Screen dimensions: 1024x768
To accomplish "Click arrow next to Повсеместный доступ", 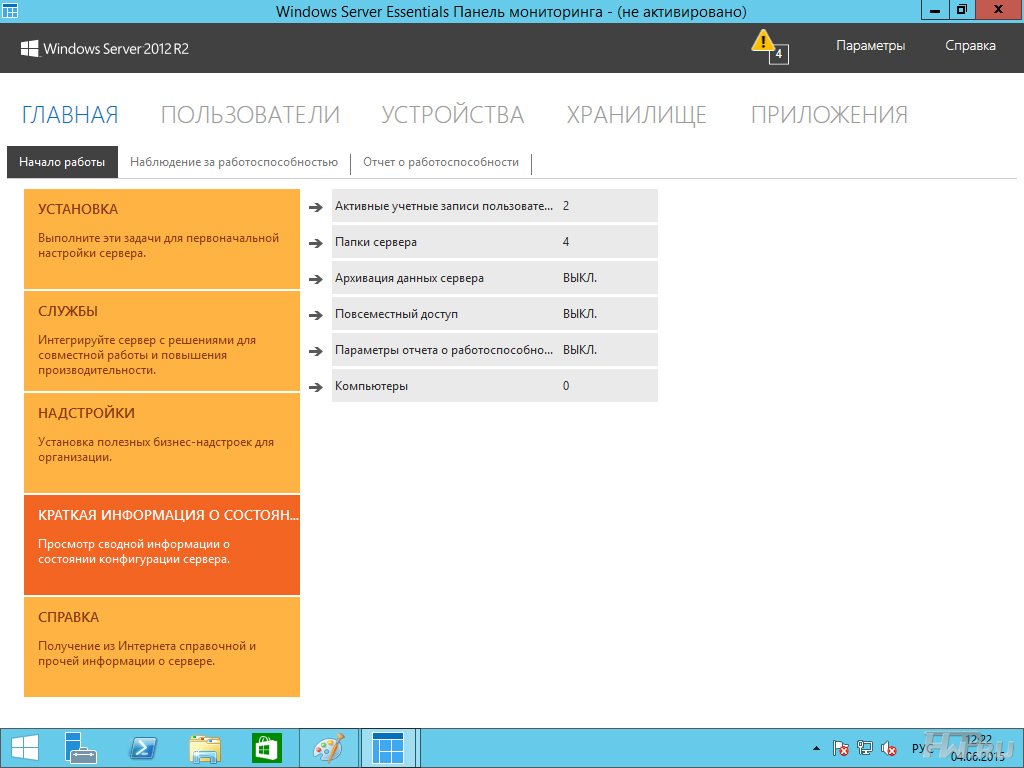I will pyautogui.click(x=315, y=315).
